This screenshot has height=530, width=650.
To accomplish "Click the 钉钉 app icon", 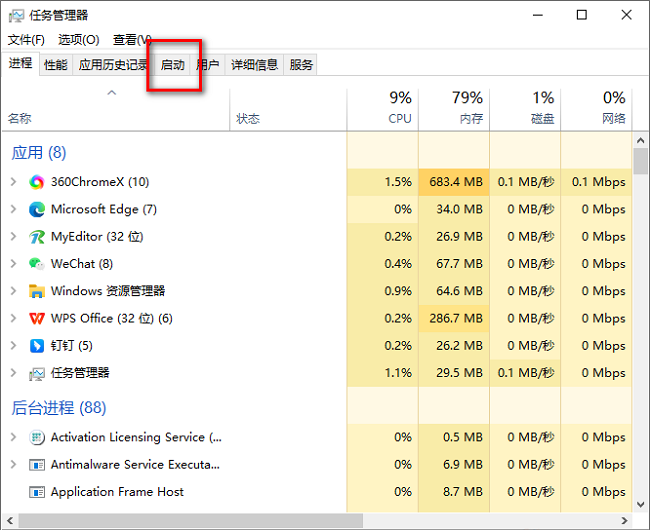I will [x=36, y=346].
